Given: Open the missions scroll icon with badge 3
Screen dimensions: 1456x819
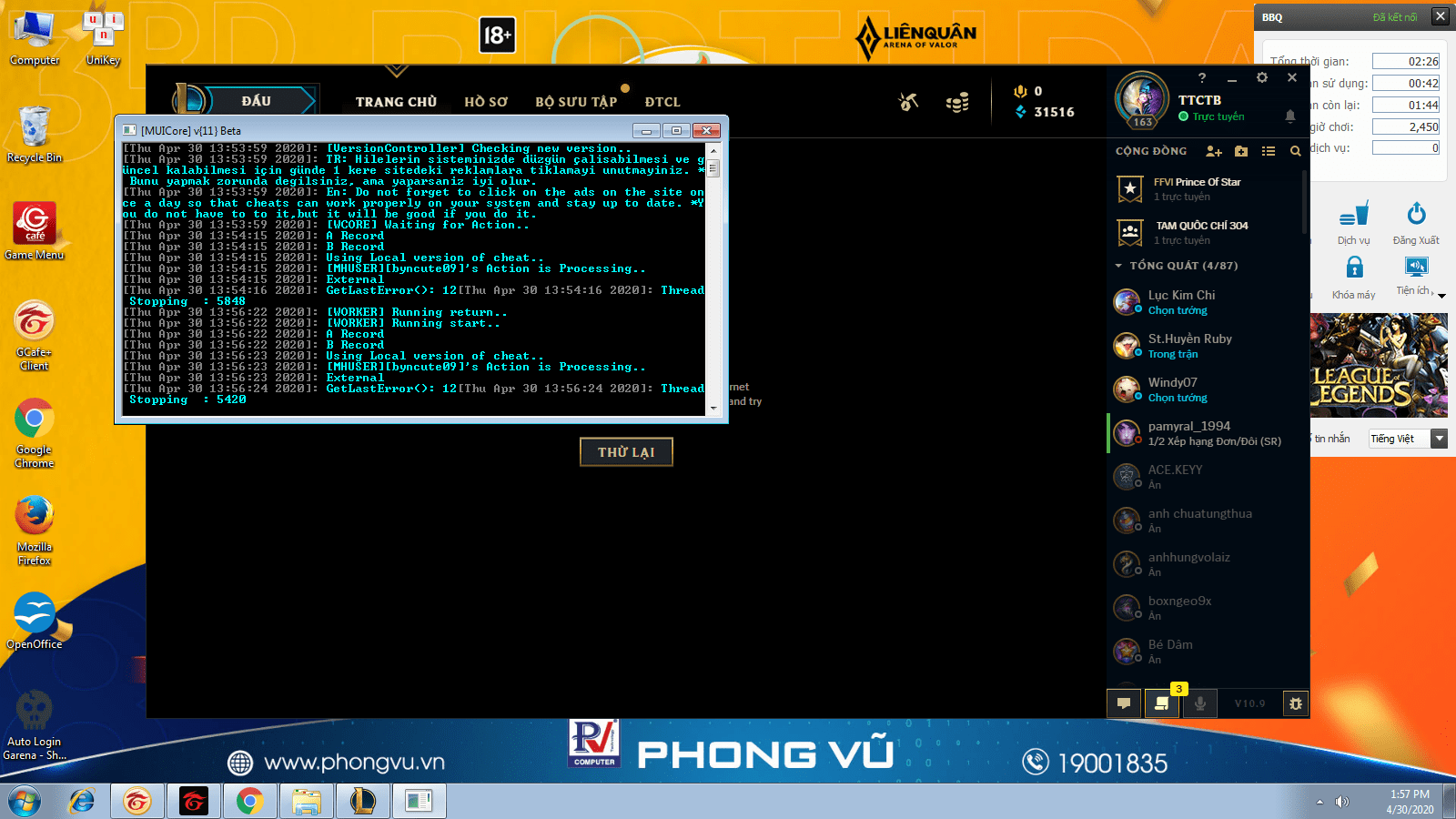Looking at the screenshot, I should (1162, 703).
